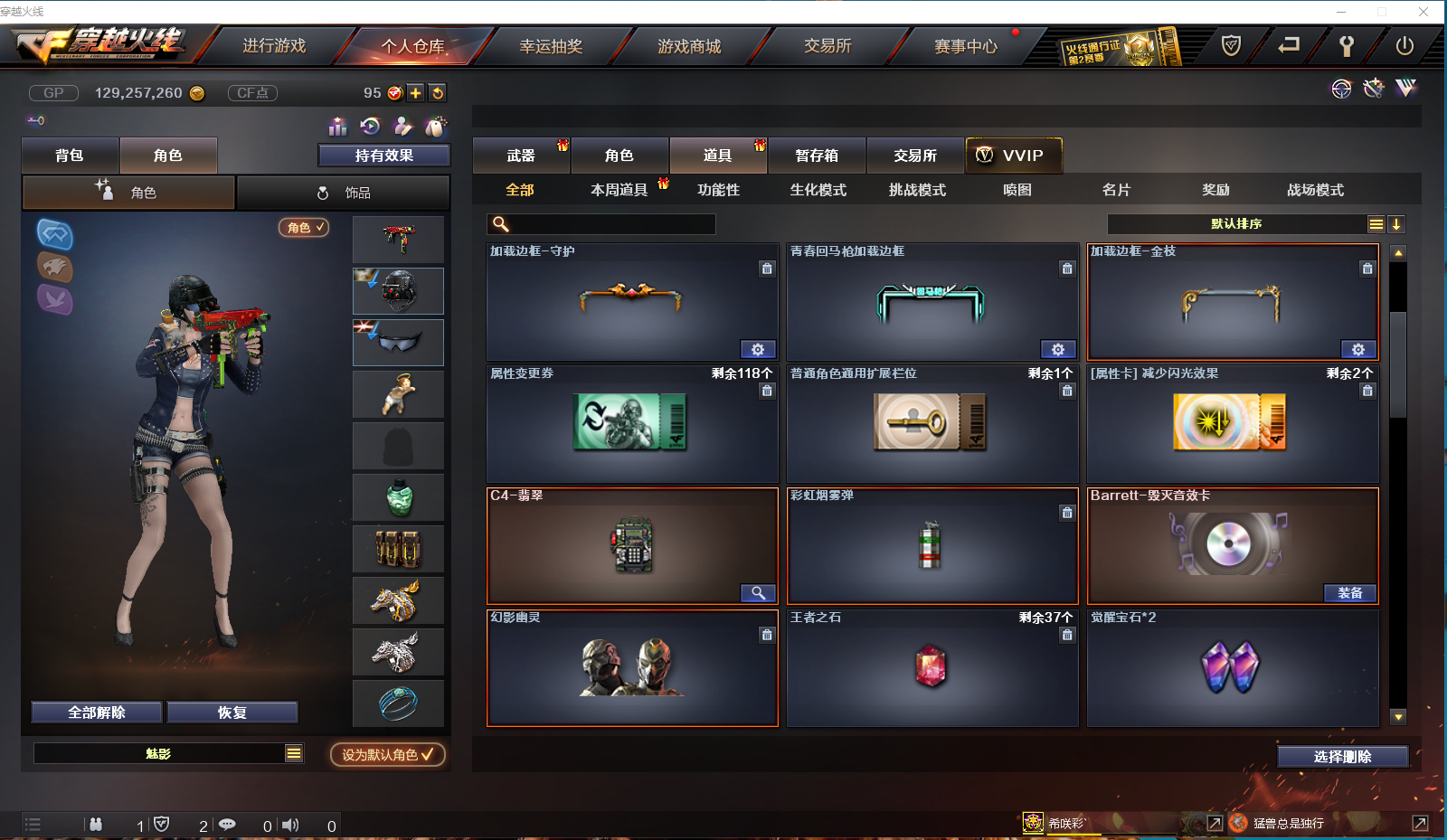Toggle 设为默认角色 default character option
The height and width of the screenshot is (840, 1447).
tap(388, 754)
